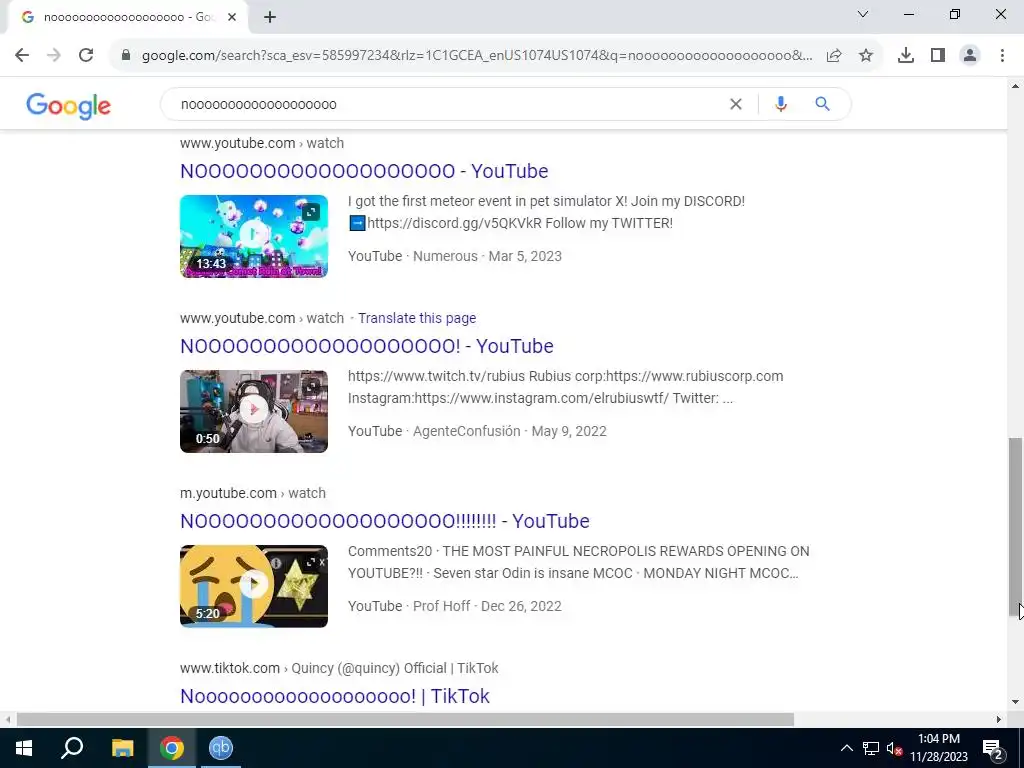Play the 13:43 pet simulator video thumbnail
The image size is (1024, 768).
coord(254,236)
